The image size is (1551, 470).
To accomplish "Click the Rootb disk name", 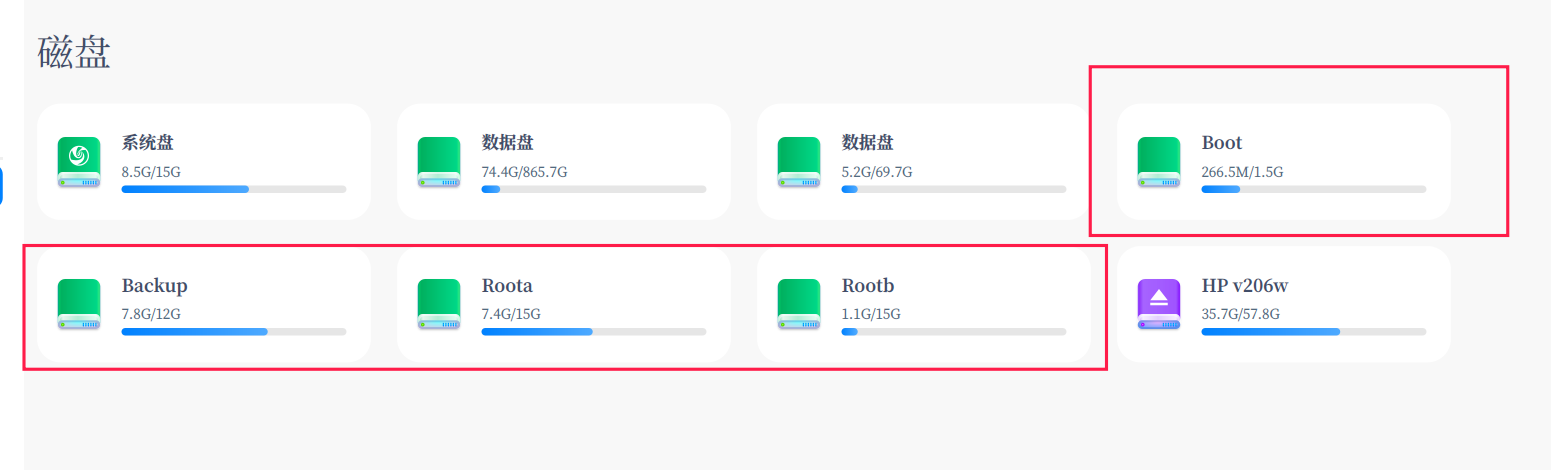I will (868, 286).
